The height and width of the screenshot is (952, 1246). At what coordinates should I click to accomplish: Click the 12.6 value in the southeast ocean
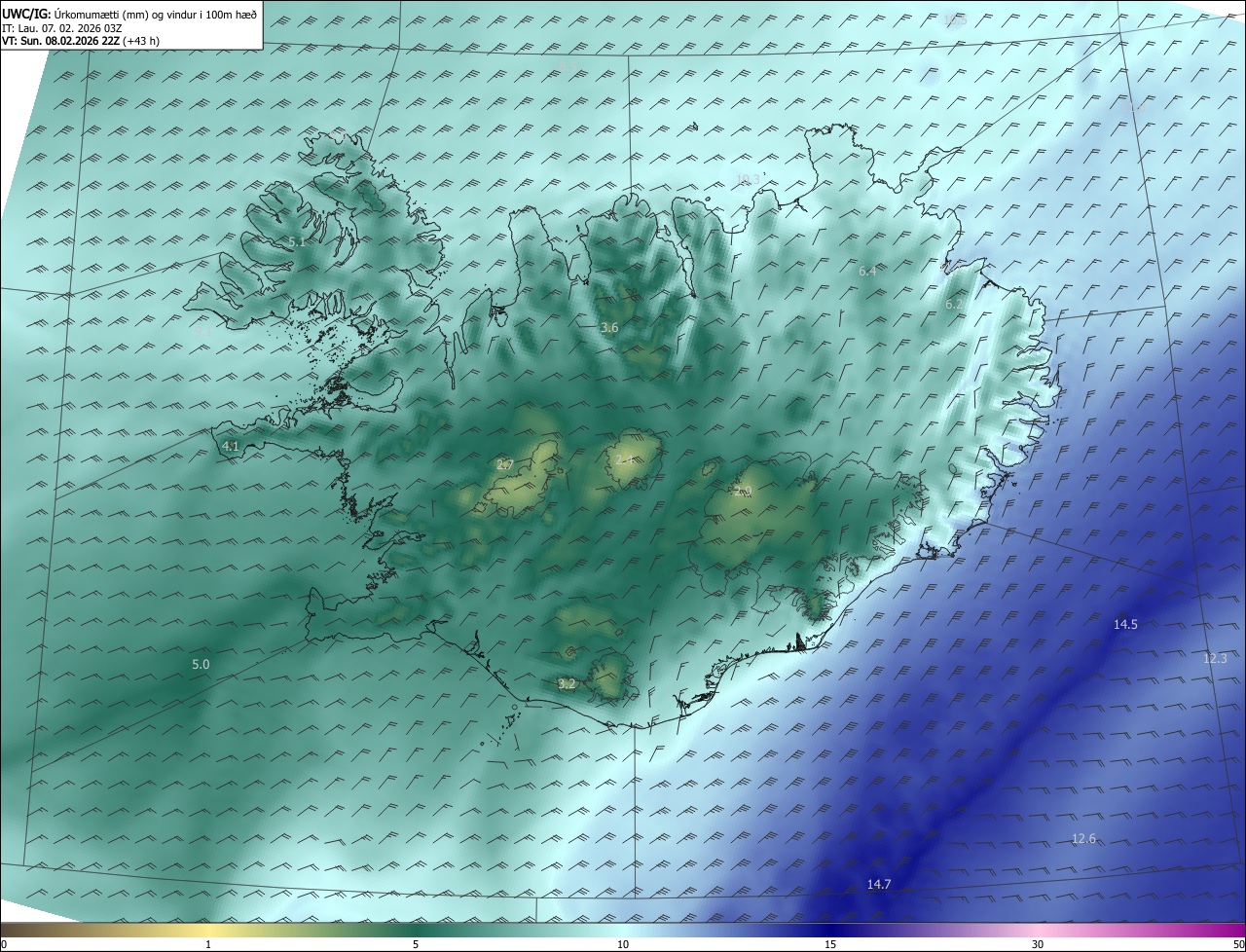coord(1083,839)
